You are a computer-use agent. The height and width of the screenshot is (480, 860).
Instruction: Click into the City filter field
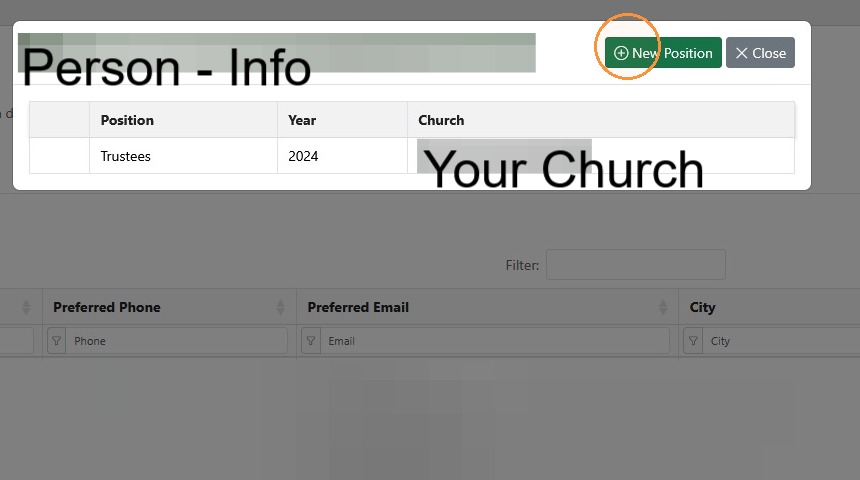click(x=781, y=341)
